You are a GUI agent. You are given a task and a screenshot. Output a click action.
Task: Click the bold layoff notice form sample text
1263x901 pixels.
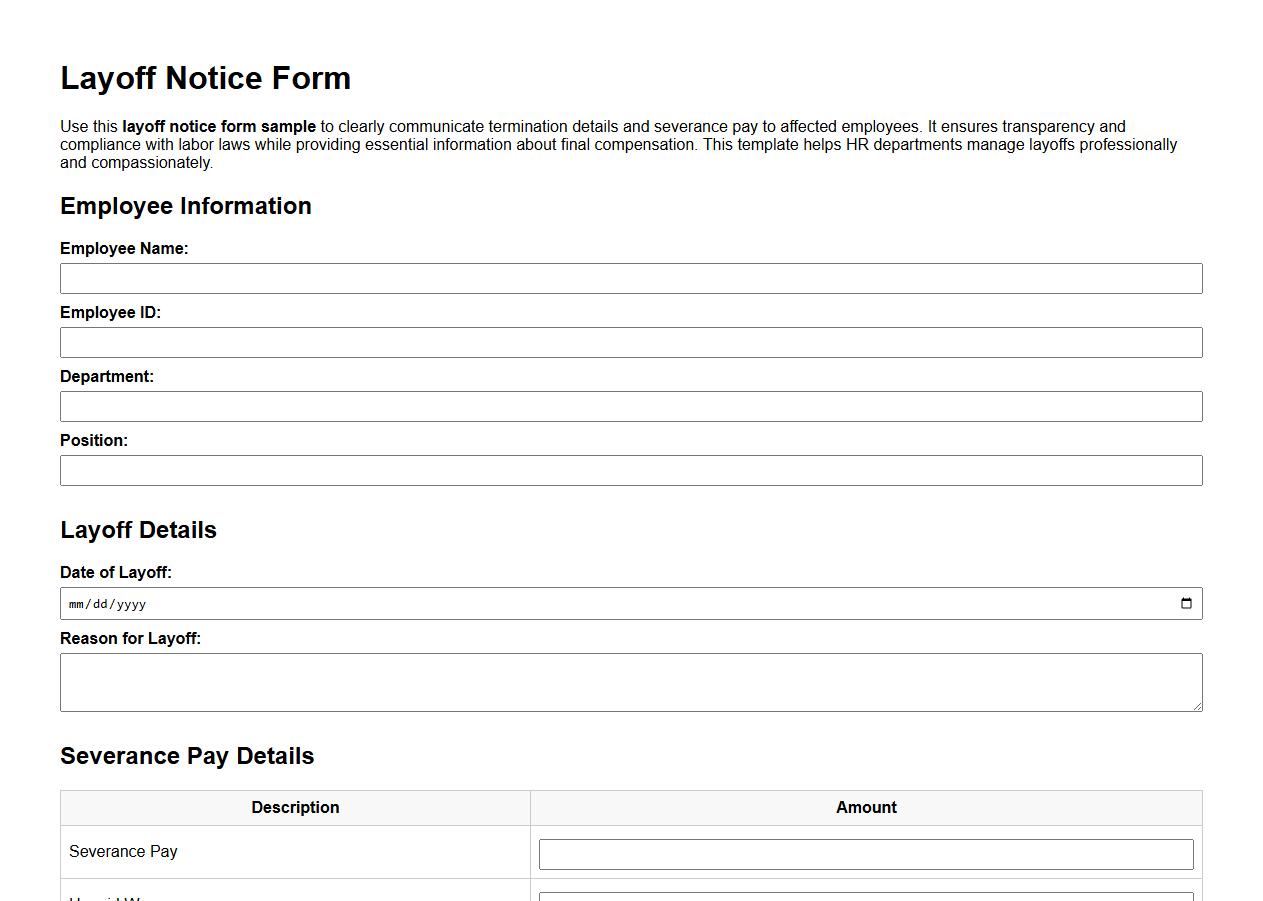tap(217, 126)
